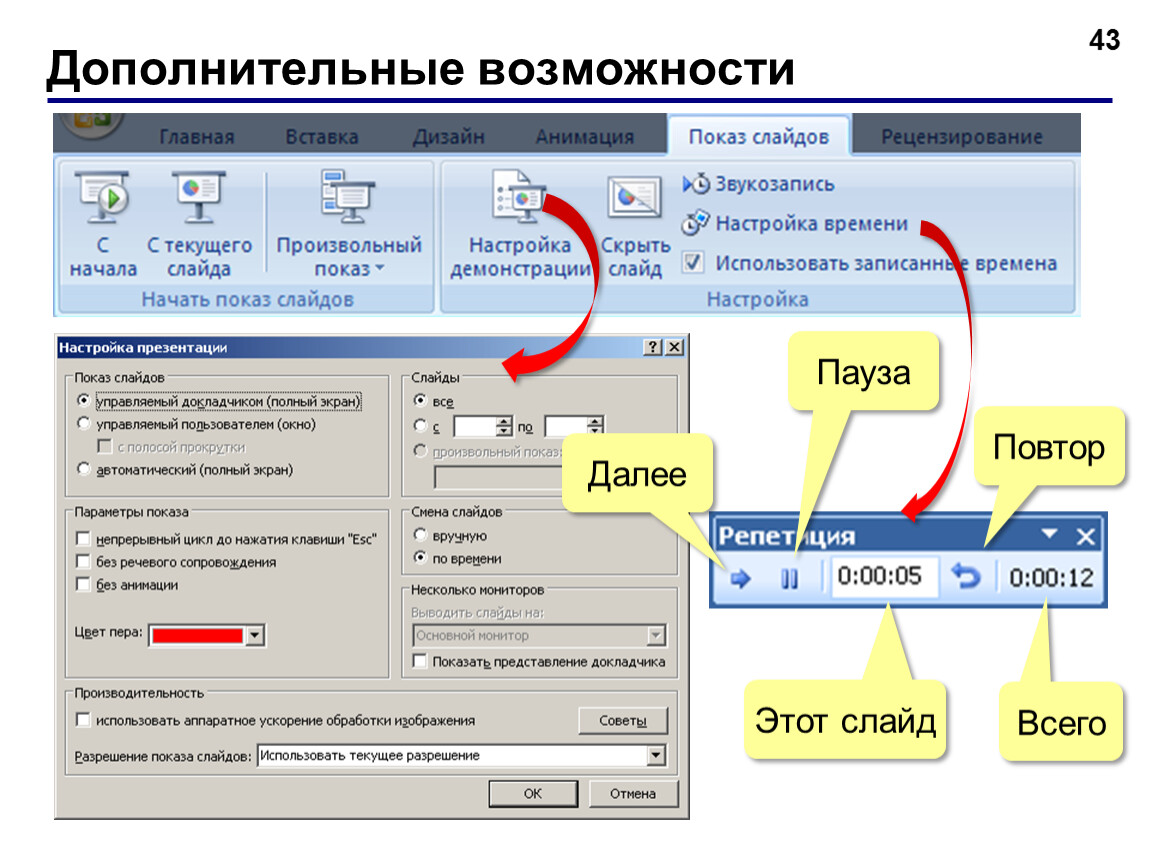The width and height of the screenshot is (1150, 864).
Task: Click С текущего слайда slideshow icon
Action: tap(199, 197)
